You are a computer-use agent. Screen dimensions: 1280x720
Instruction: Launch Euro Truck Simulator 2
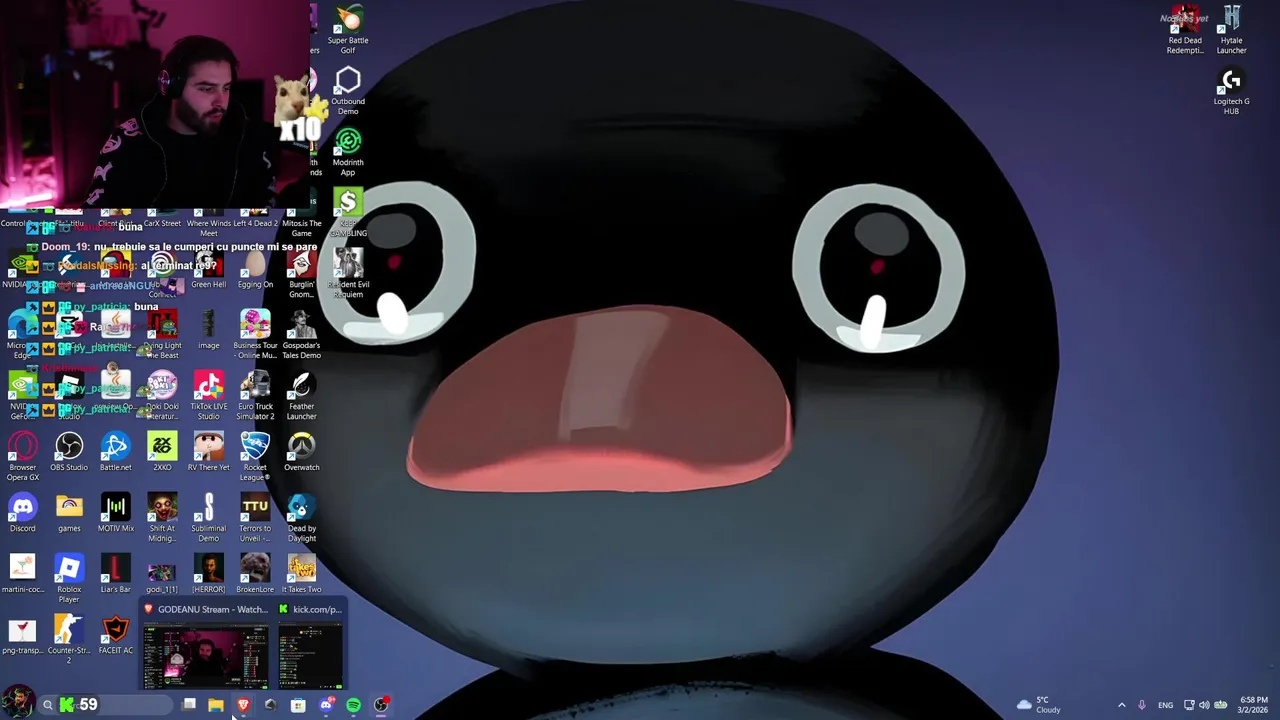(255, 397)
